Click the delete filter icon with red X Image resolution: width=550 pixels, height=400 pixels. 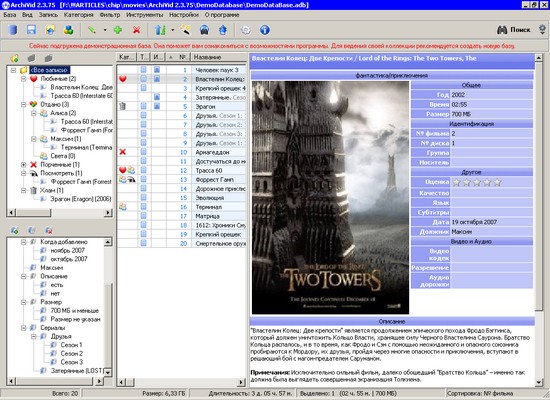(x=49, y=231)
